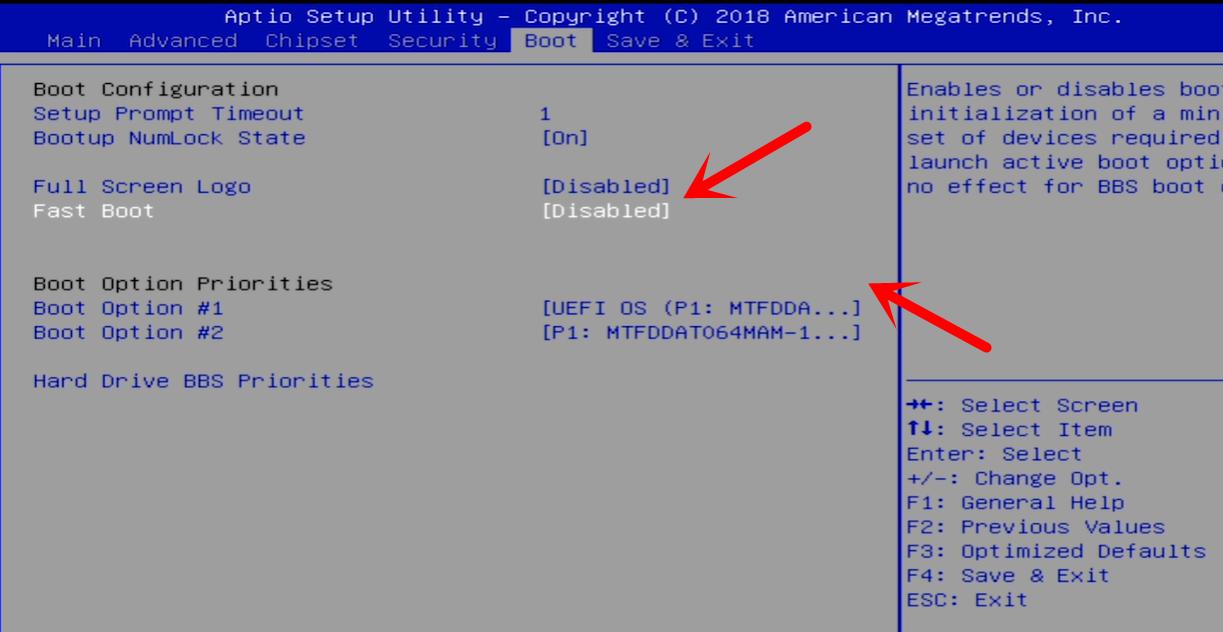Click the Select Item key hint
The image size is (1223, 632).
1008,430
